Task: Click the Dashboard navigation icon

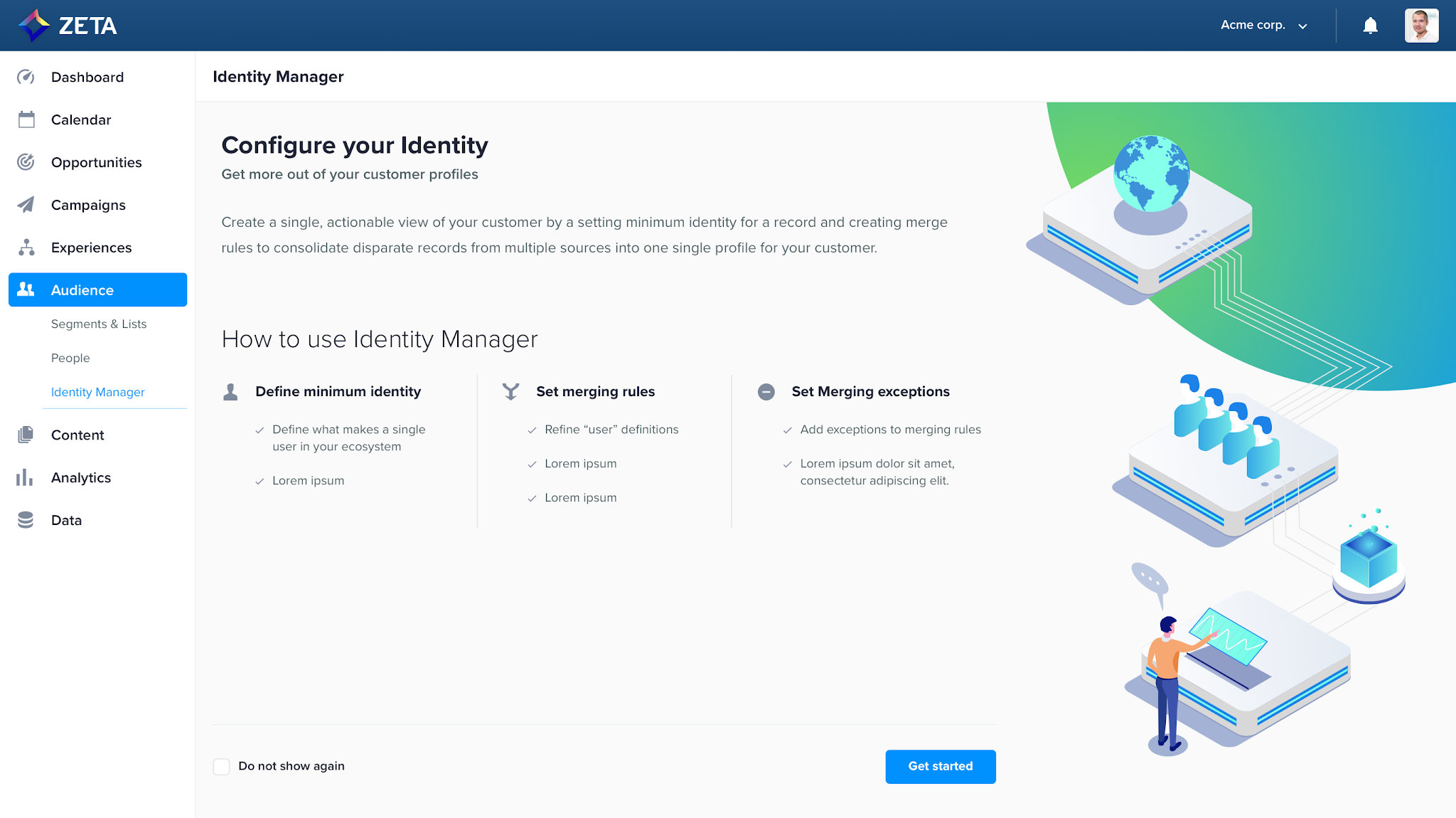Action: pyautogui.click(x=27, y=76)
